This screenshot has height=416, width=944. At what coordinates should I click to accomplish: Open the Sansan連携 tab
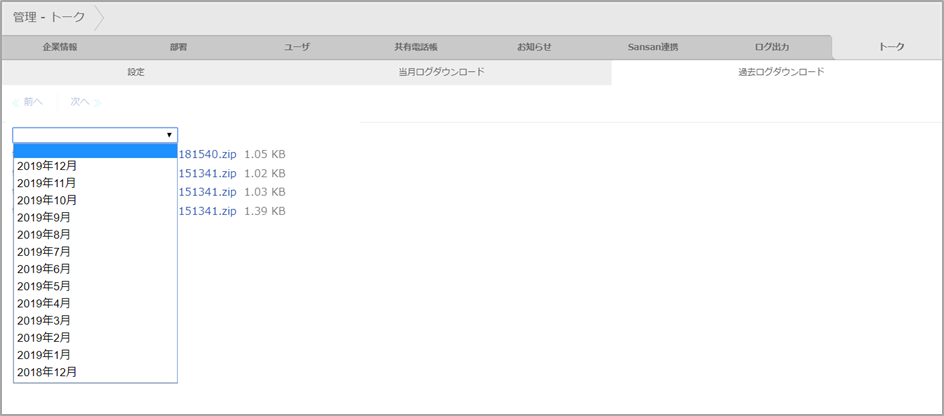(x=653, y=47)
